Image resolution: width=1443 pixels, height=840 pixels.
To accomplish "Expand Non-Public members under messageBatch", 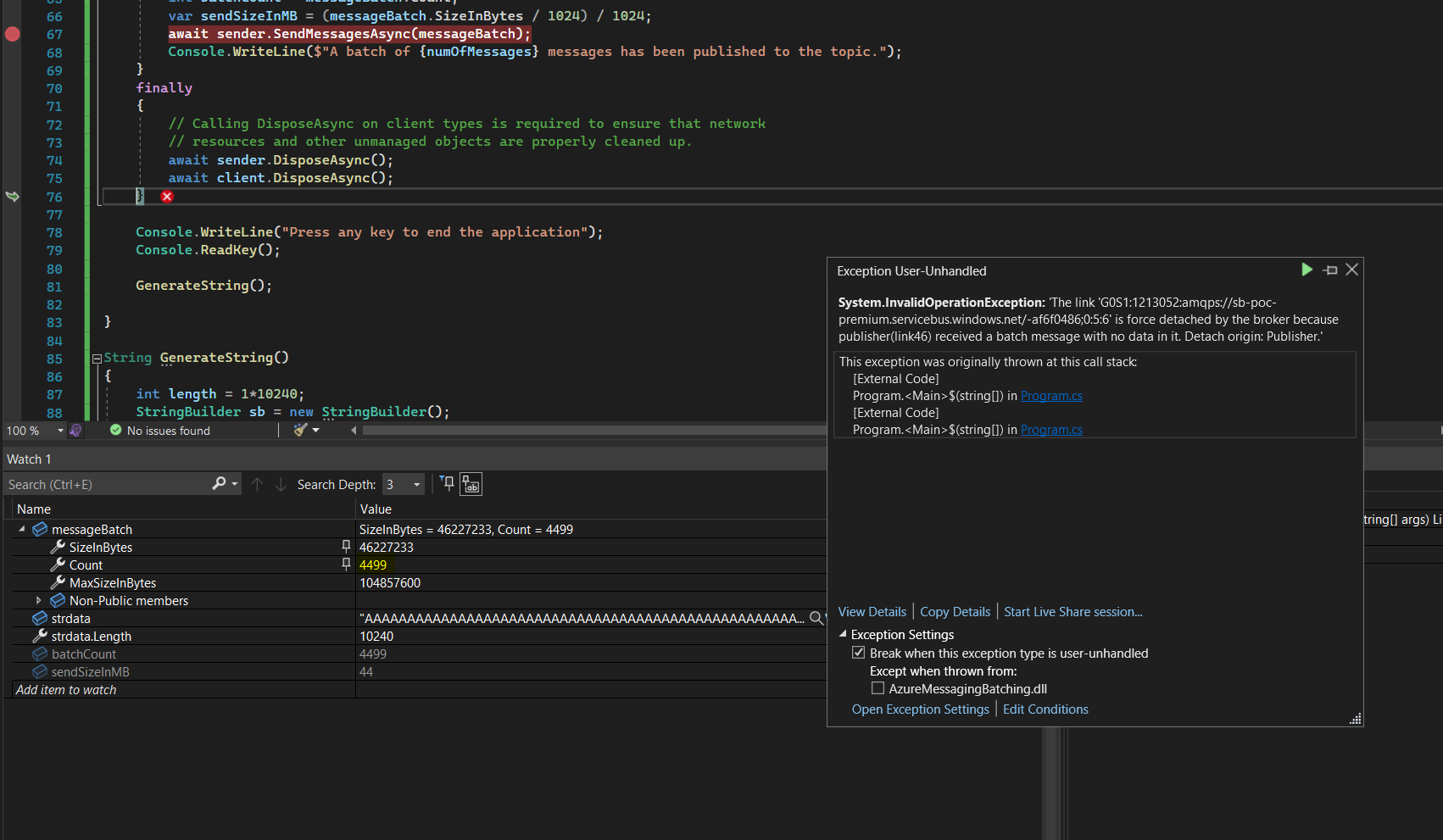I will pyautogui.click(x=39, y=600).
